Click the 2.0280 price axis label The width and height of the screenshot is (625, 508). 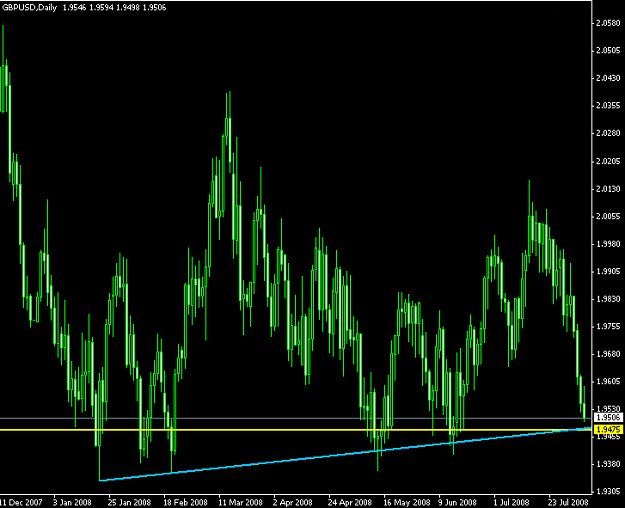tap(608, 133)
